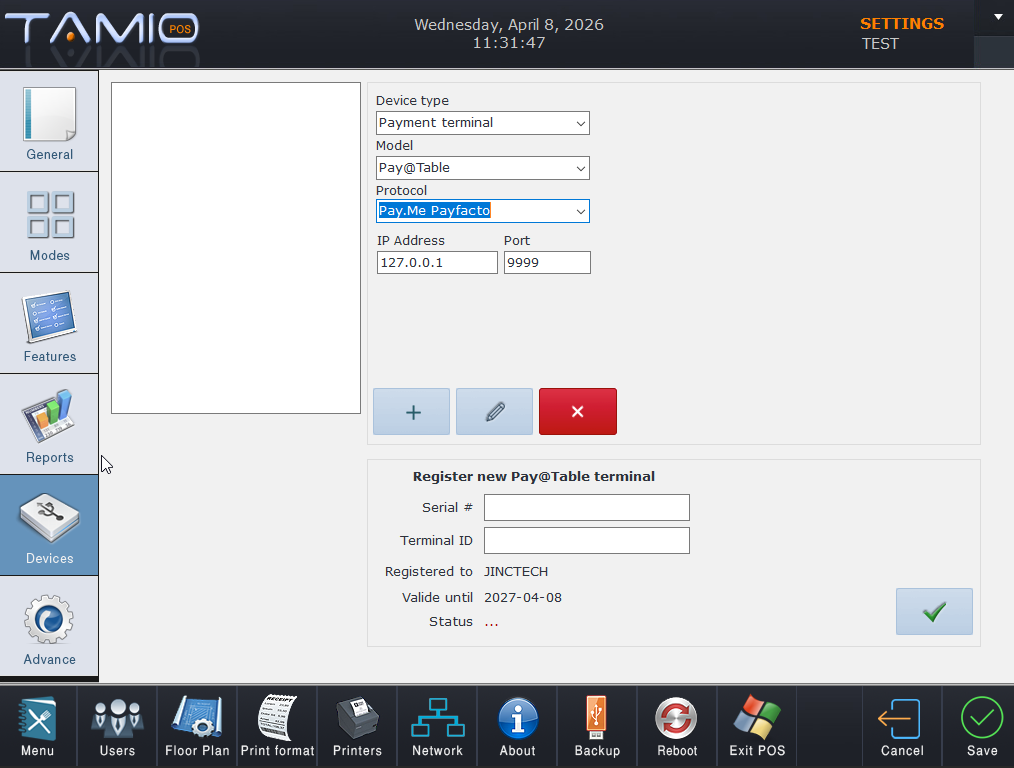This screenshot has width=1014, height=768.
Task: Confirm terminal registration with green checkmark
Action: [x=934, y=612]
